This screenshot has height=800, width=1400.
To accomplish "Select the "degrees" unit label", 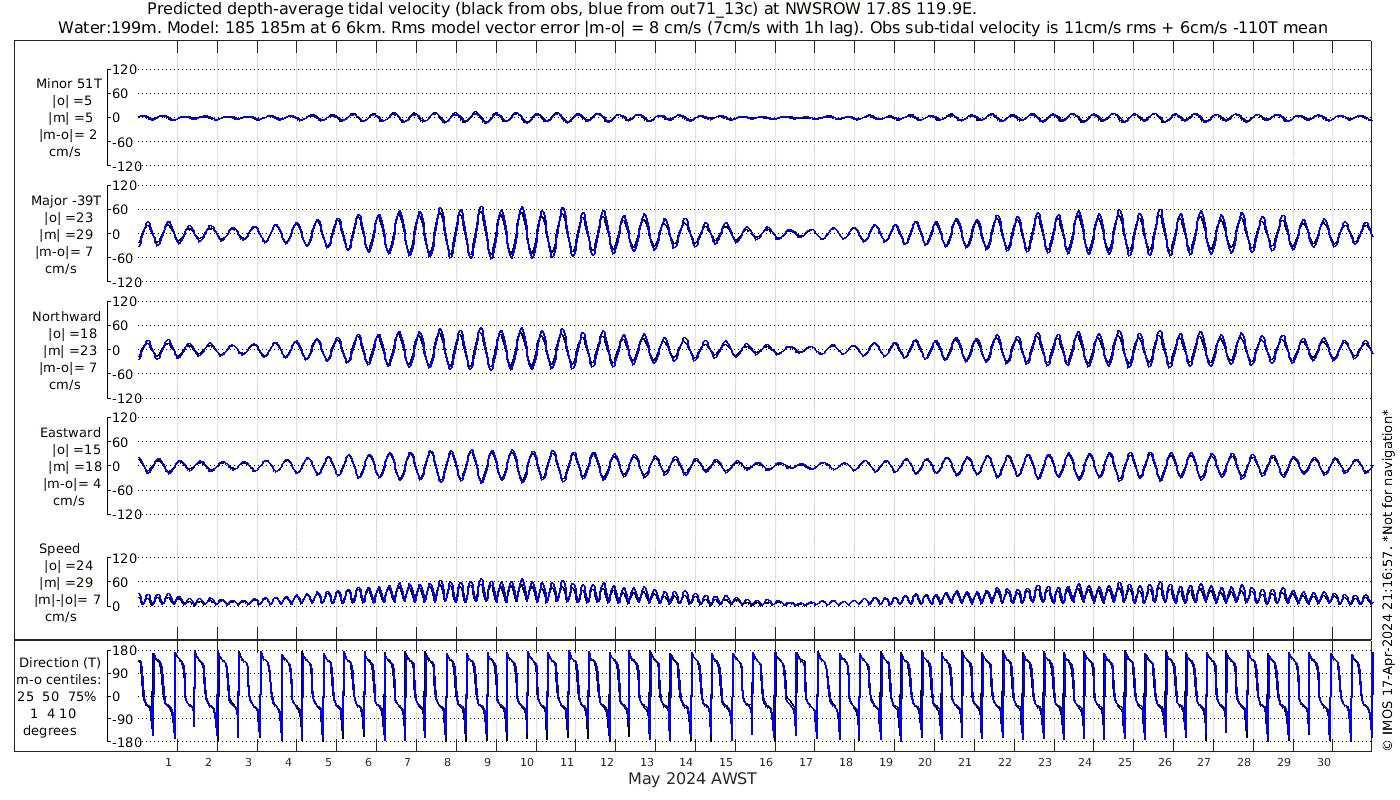I will tap(49, 730).
